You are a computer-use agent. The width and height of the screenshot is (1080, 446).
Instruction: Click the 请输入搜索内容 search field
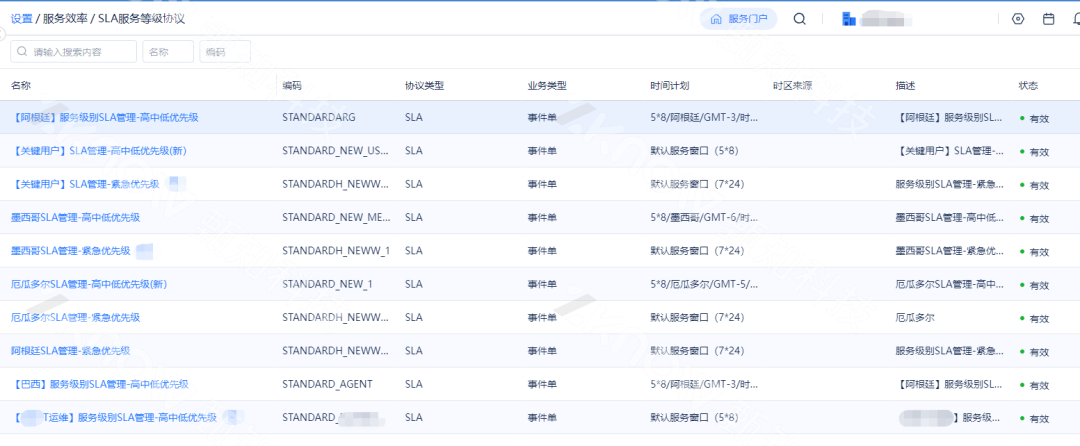pos(80,52)
